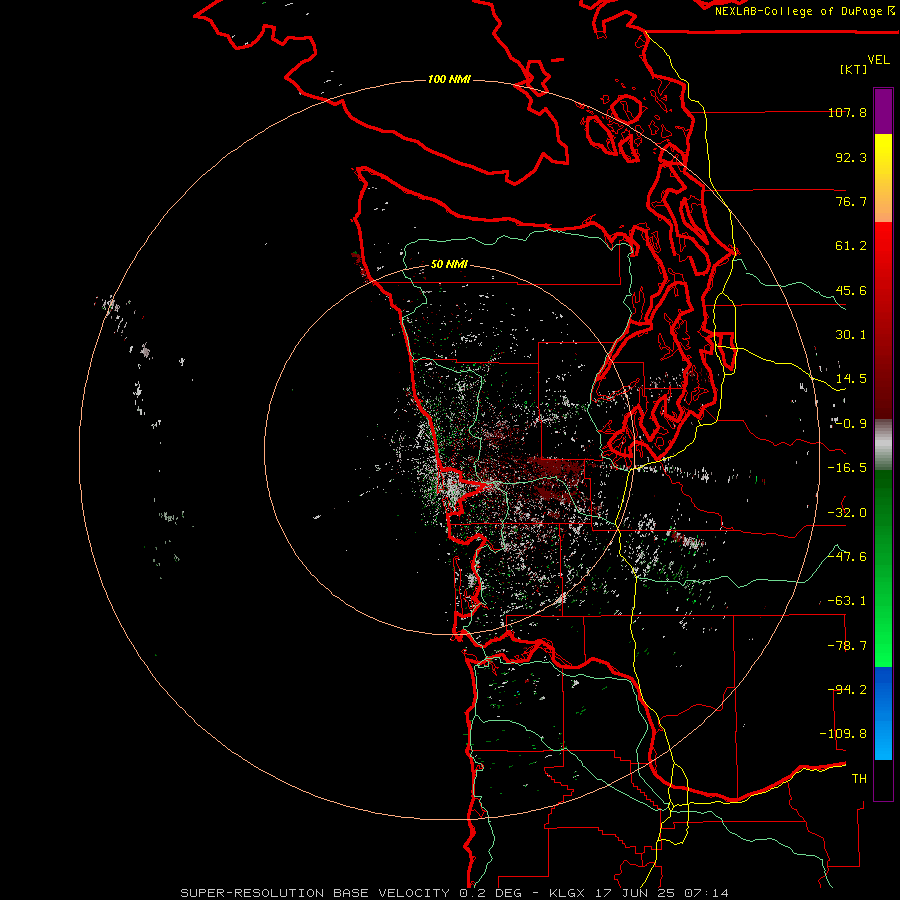Click the 76.7 legend value
Image resolution: width=900 pixels, height=900 pixels.
pyautogui.click(x=851, y=201)
